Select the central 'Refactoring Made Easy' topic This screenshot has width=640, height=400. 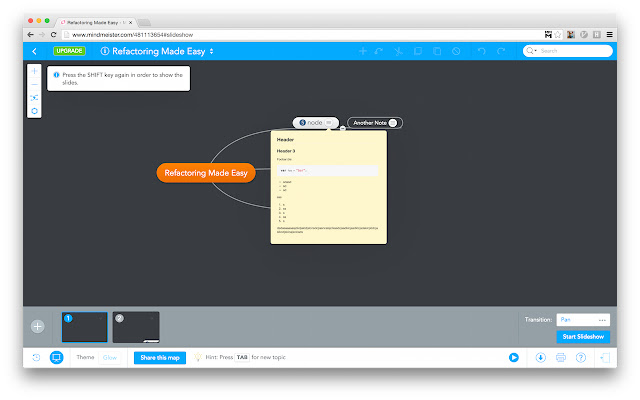pos(206,173)
